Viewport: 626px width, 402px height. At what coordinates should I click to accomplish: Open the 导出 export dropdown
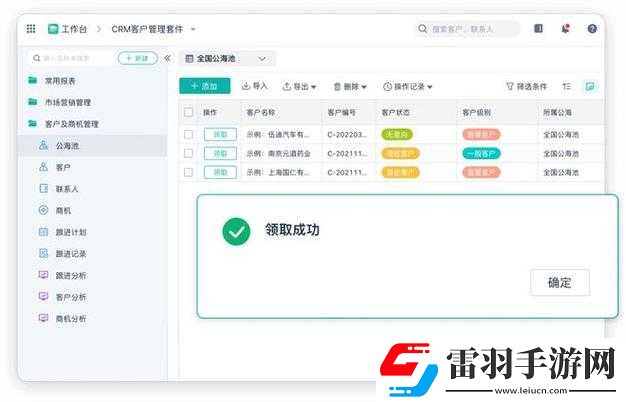point(299,86)
